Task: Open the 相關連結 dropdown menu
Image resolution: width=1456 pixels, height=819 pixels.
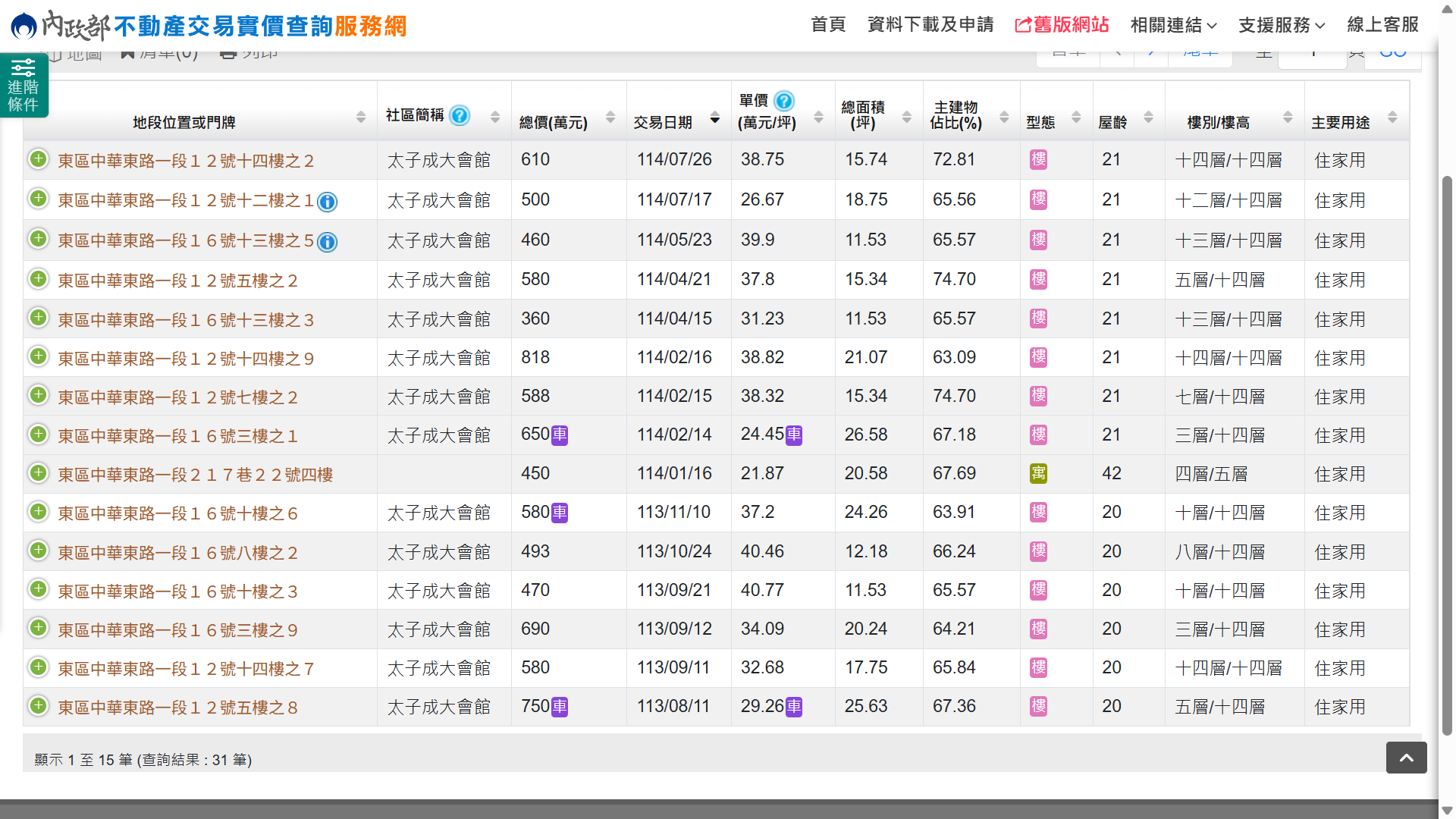Action: click(1173, 25)
